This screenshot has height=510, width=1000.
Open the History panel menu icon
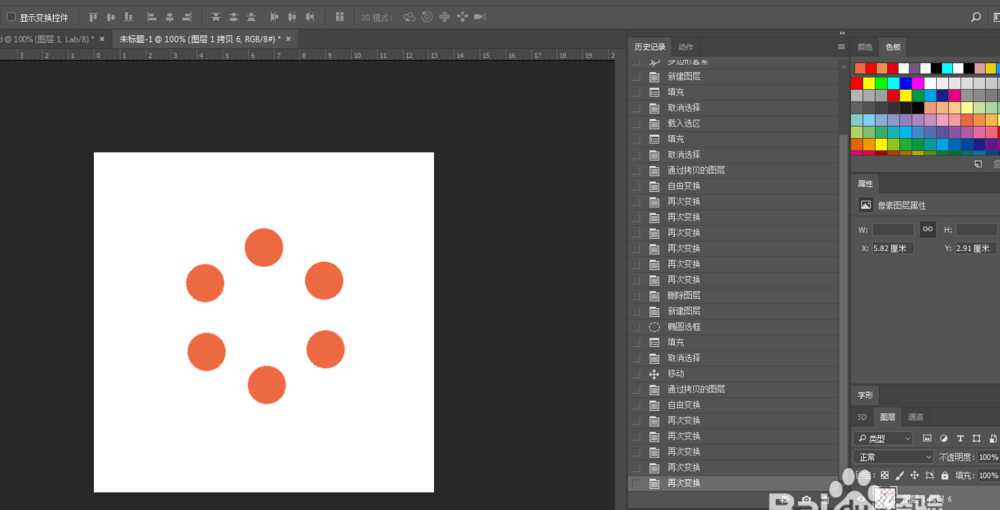[x=841, y=47]
